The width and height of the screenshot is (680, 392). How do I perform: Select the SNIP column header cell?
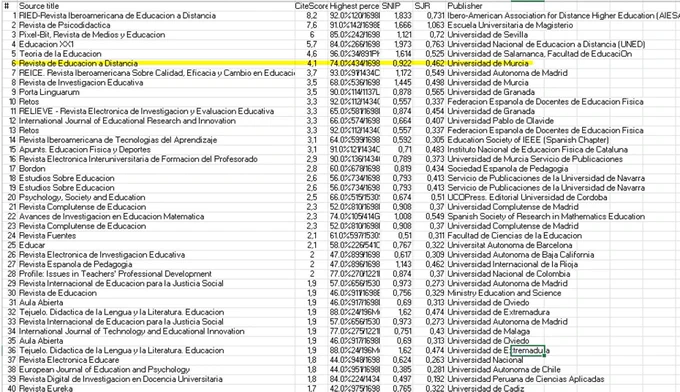[x=391, y=6]
